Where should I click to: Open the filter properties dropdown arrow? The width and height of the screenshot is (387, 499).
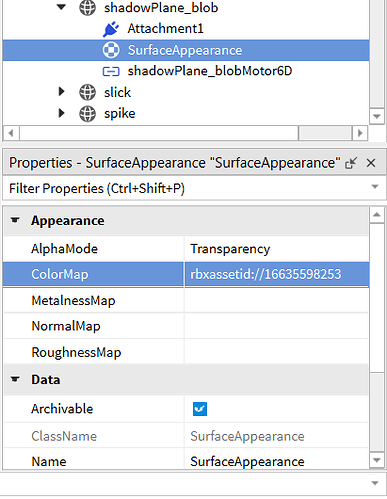(375, 187)
